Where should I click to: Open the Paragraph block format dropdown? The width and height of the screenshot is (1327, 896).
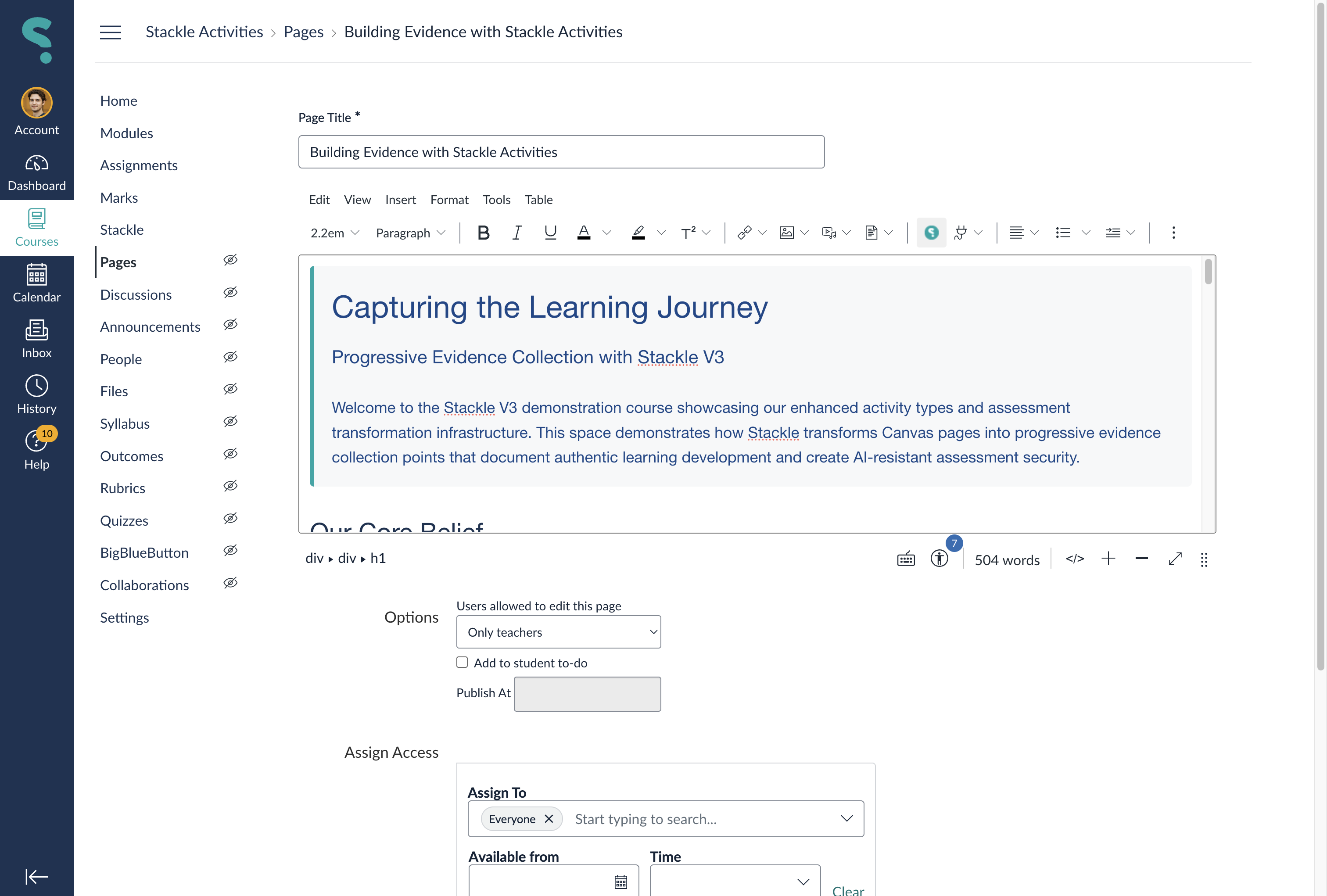click(x=411, y=233)
